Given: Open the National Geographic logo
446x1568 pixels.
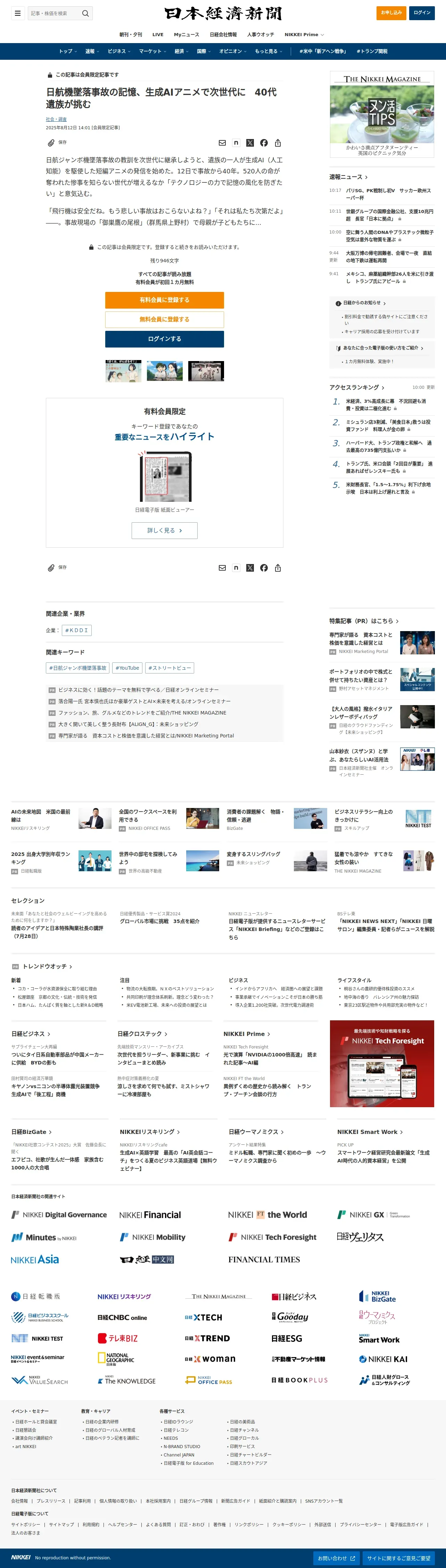Looking at the screenshot, I should click(116, 1358).
